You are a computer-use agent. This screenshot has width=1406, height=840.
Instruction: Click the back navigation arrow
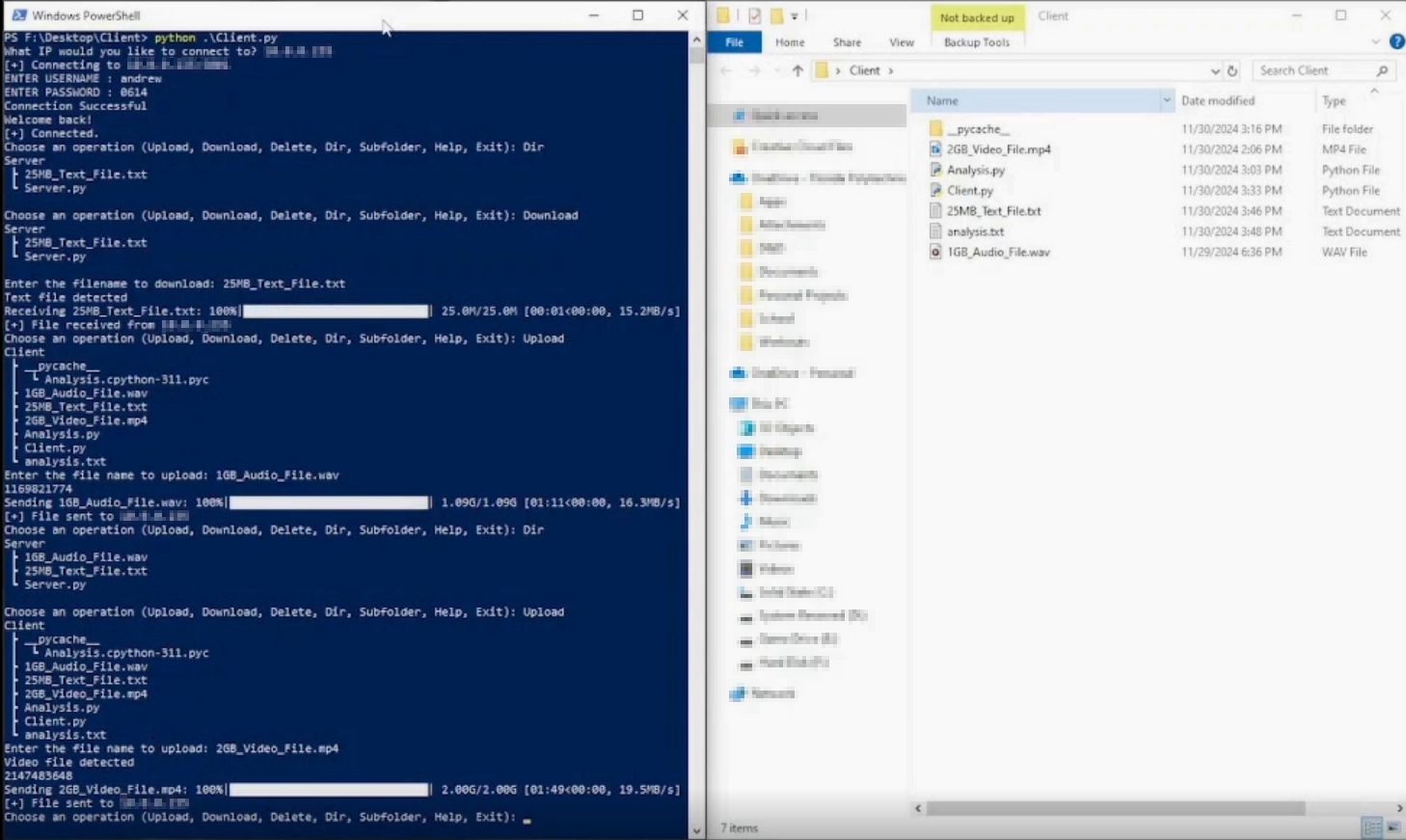click(724, 69)
